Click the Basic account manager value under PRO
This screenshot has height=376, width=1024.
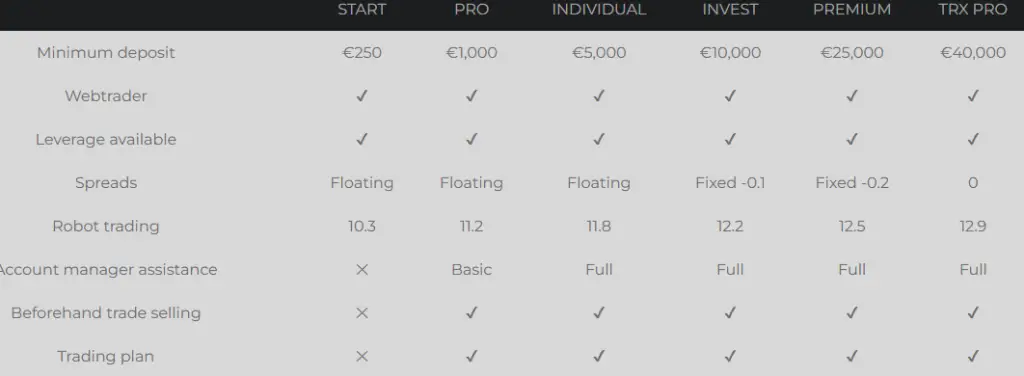point(472,270)
